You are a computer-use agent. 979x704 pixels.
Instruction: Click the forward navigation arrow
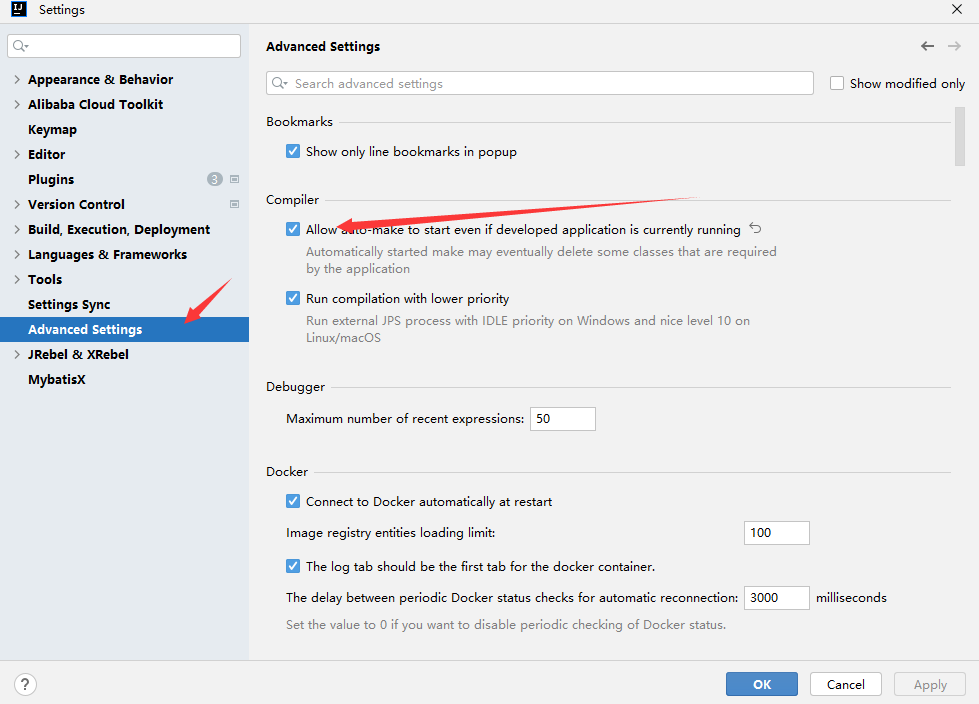pyautogui.click(x=954, y=46)
